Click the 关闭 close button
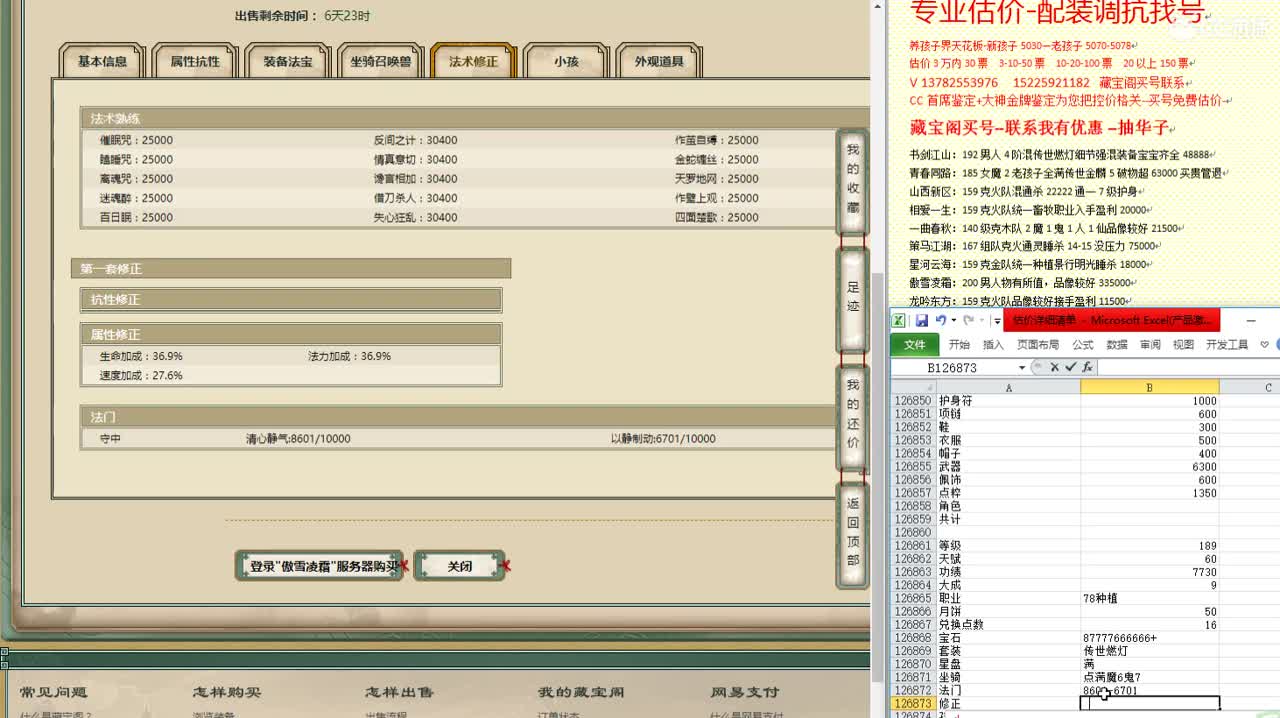This screenshot has width=1280, height=718. click(x=459, y=566)
